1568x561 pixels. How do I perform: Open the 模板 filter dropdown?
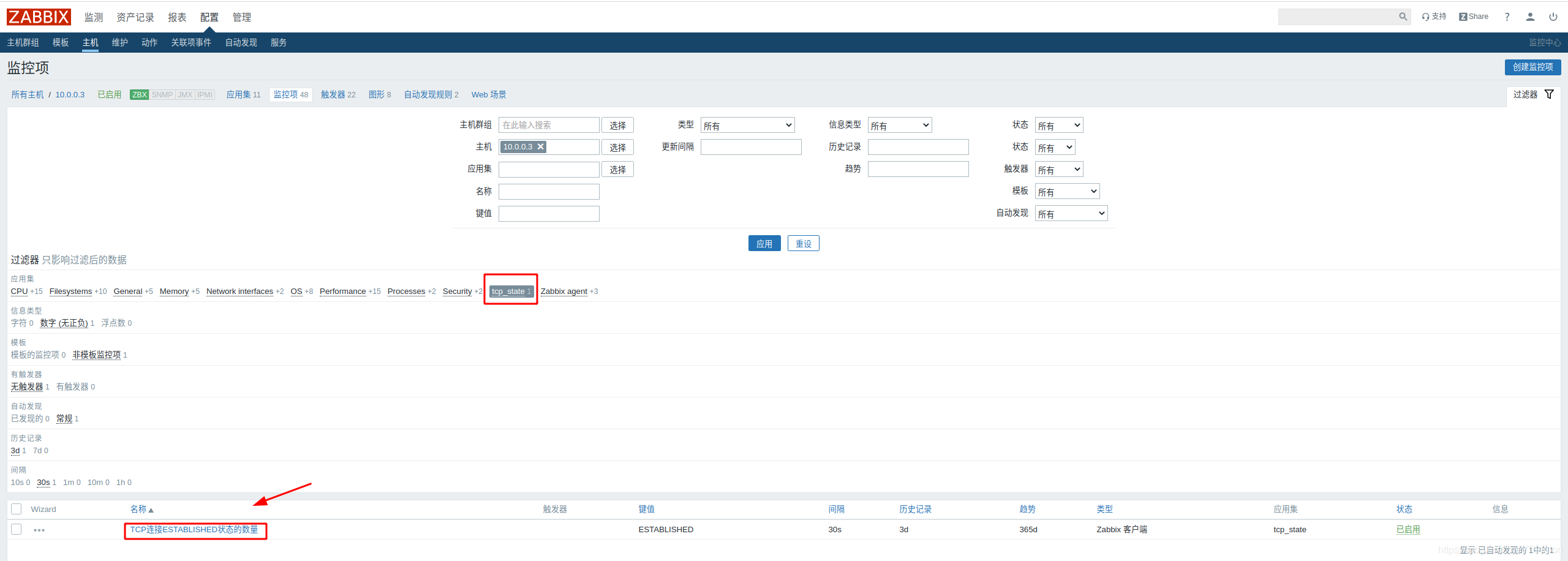(x=1067, y=192)
